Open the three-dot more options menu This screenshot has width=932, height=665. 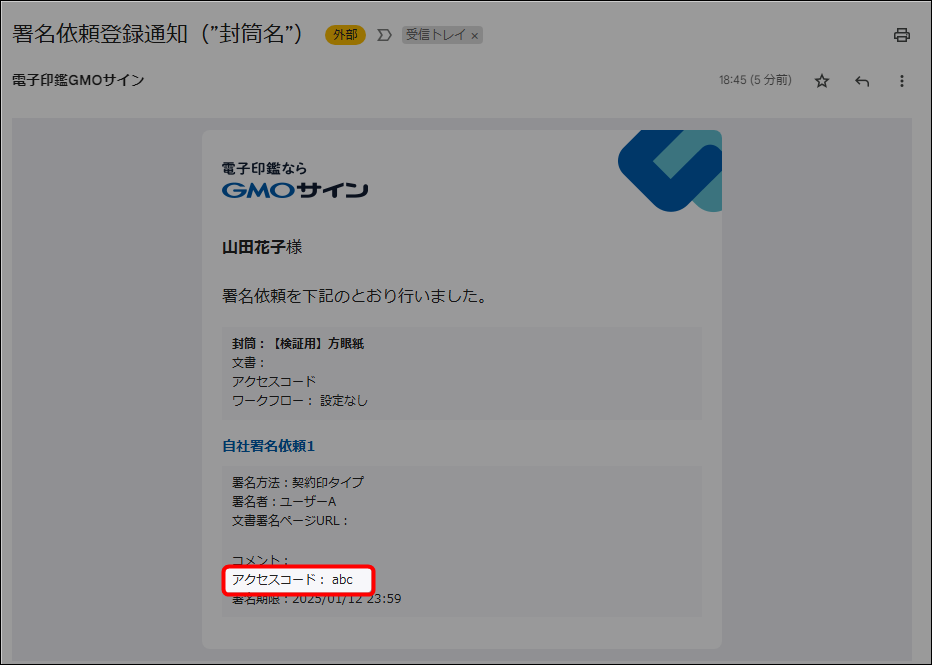pos(901,81)
